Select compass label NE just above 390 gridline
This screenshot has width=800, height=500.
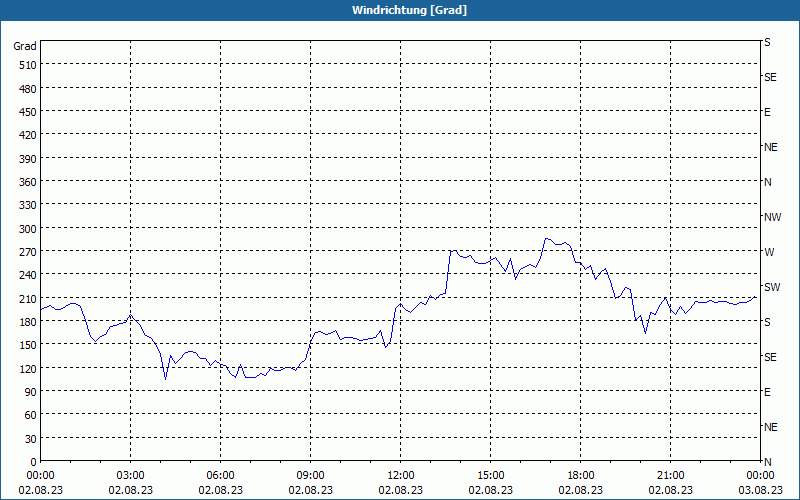pos(770,147)
